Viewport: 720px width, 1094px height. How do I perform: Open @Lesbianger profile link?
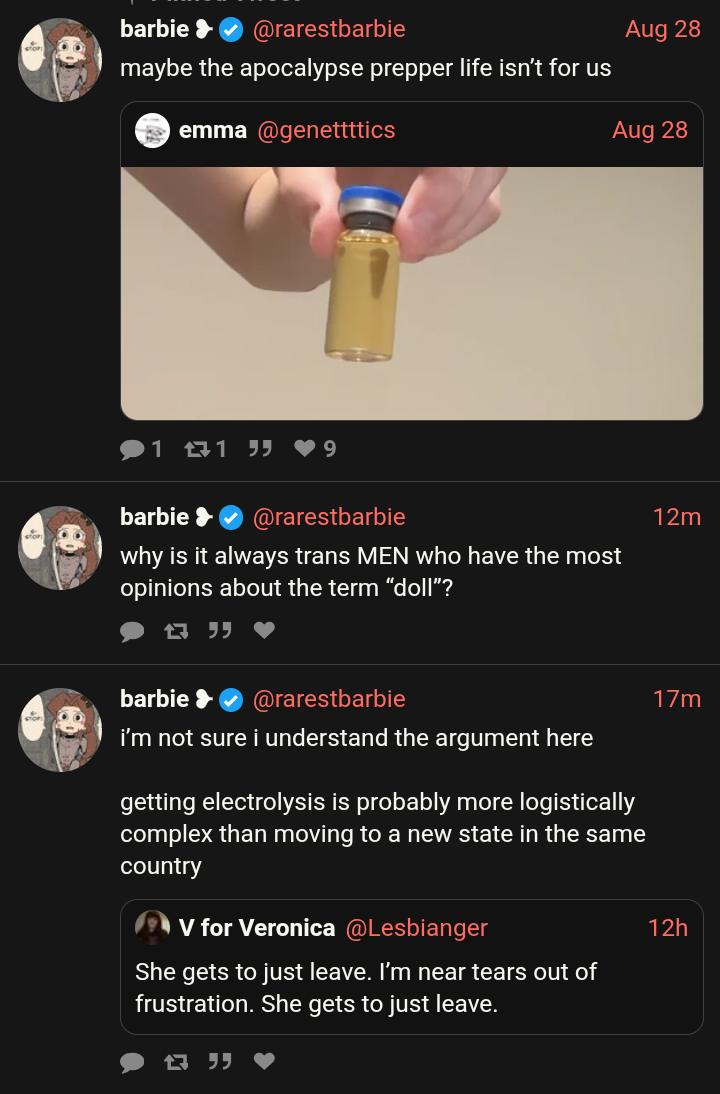coord(416,928)
